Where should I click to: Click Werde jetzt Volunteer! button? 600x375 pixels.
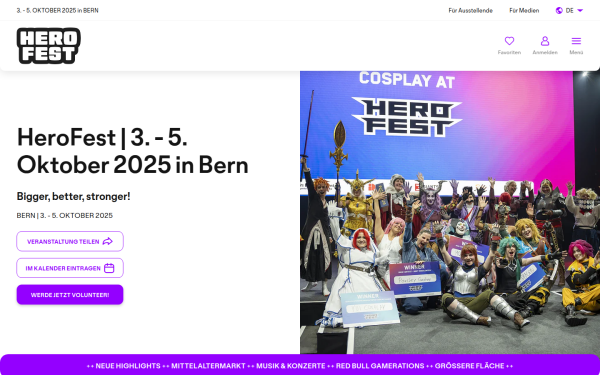[70, 295]
